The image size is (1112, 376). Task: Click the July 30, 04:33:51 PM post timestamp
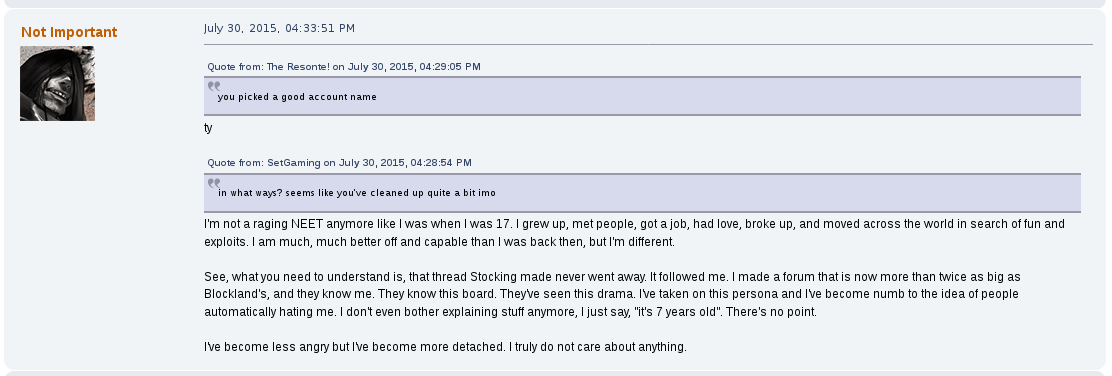pyautogui.click(x=279, y=28)
